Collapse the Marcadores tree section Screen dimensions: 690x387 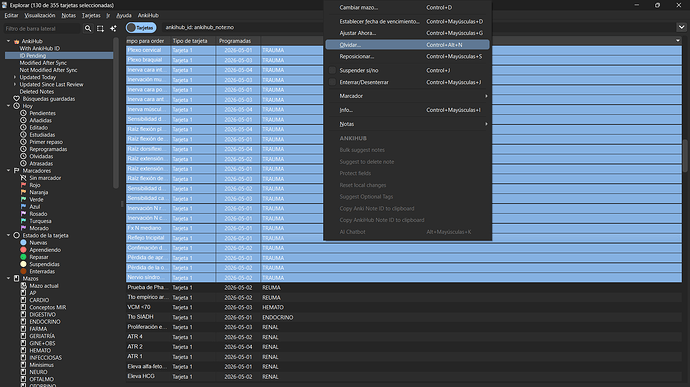pos(8,170)
